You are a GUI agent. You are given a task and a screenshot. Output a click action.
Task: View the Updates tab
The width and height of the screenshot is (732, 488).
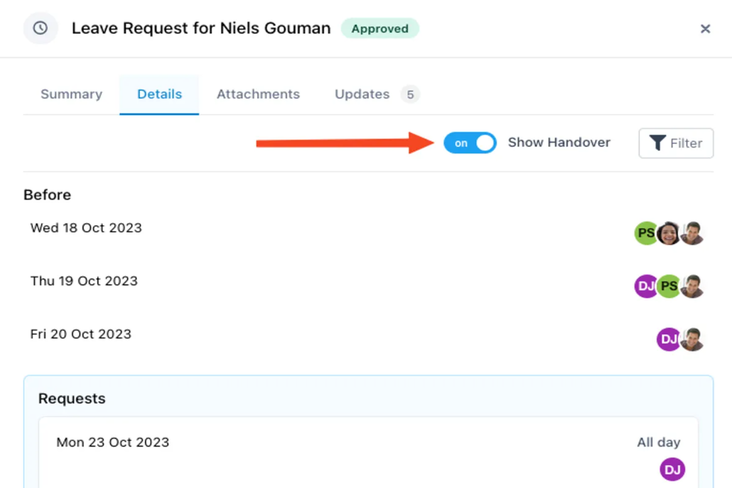click(x=362, y=94)
